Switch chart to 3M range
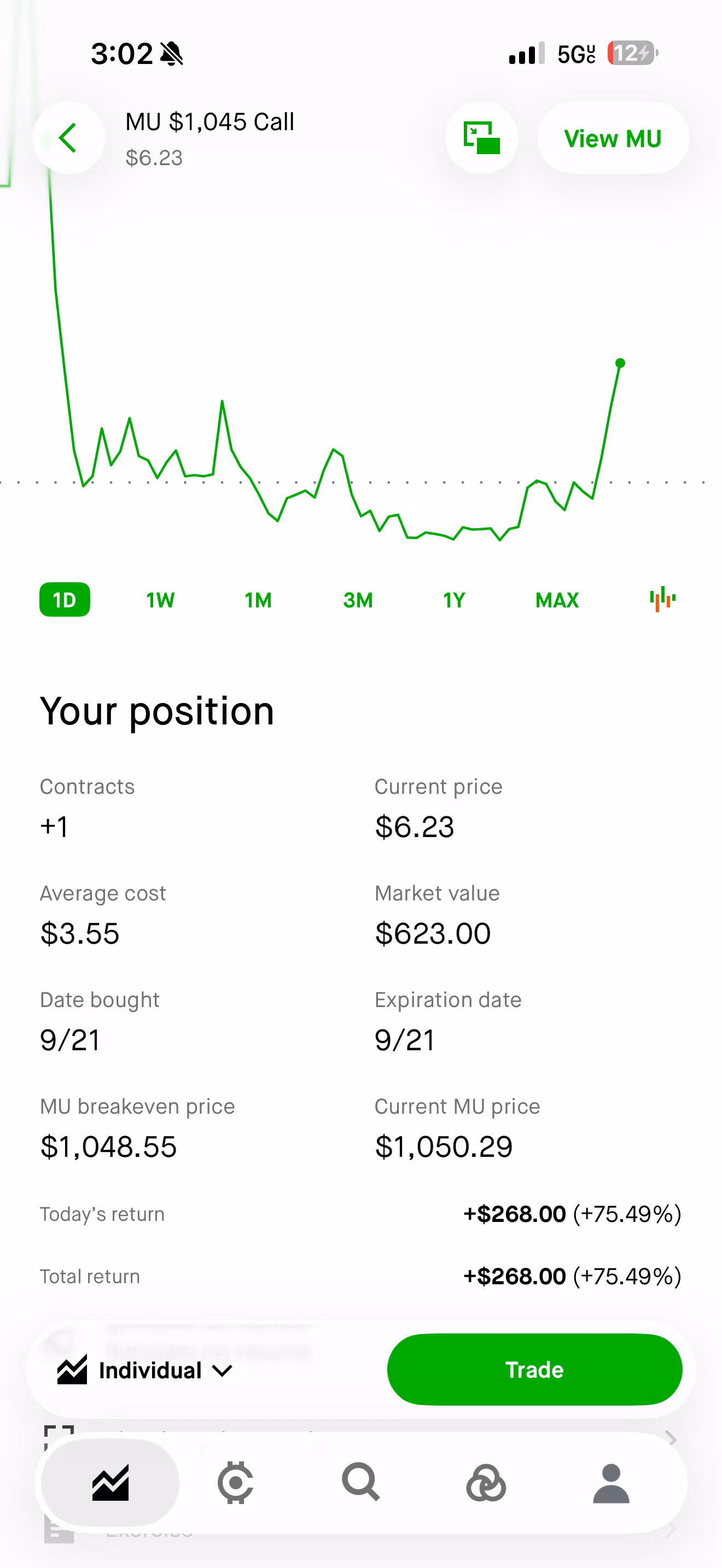The image size is (722, 1568). pyautogui.click(x=358, y=600)
